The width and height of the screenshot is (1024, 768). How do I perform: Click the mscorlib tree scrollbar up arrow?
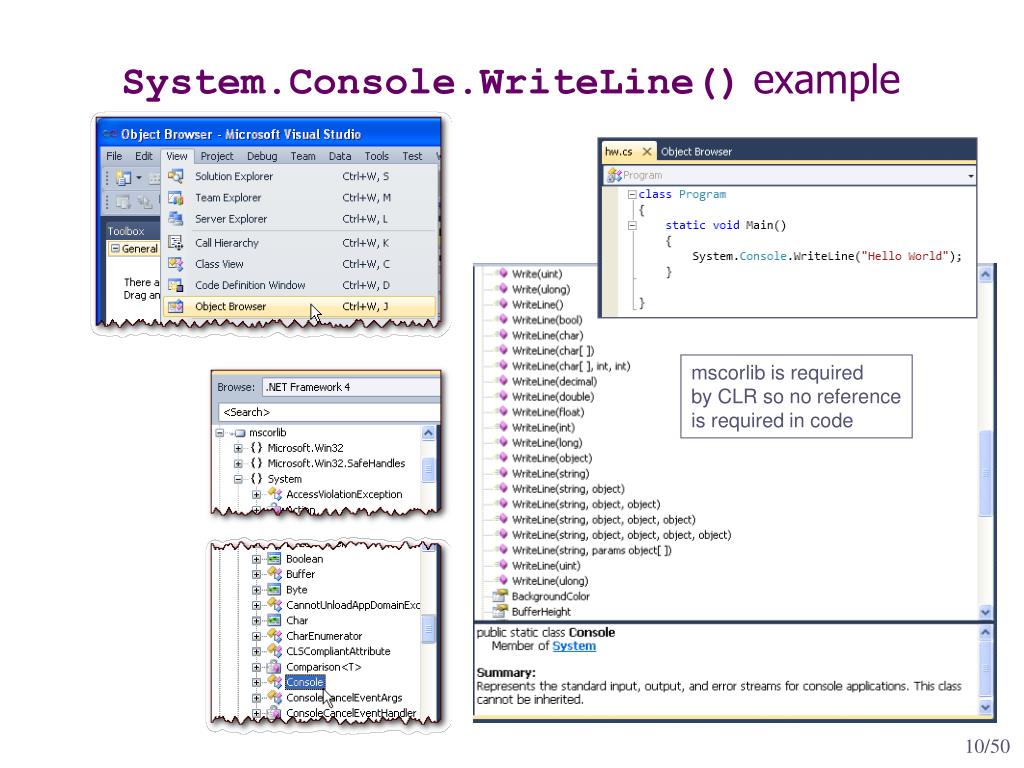point(428,433)
